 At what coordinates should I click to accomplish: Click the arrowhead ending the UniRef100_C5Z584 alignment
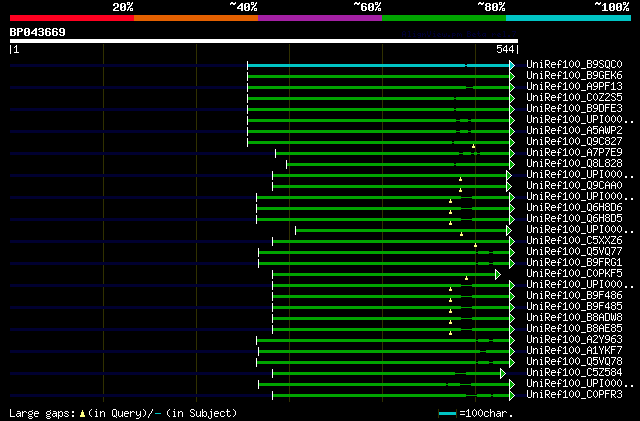click(503, 373)
